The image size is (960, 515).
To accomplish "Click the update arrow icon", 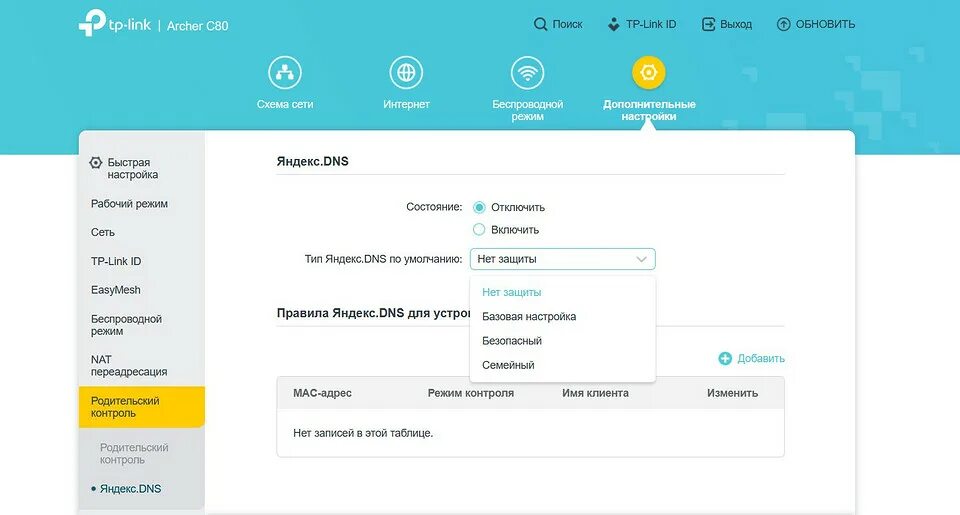I will 784,24.
